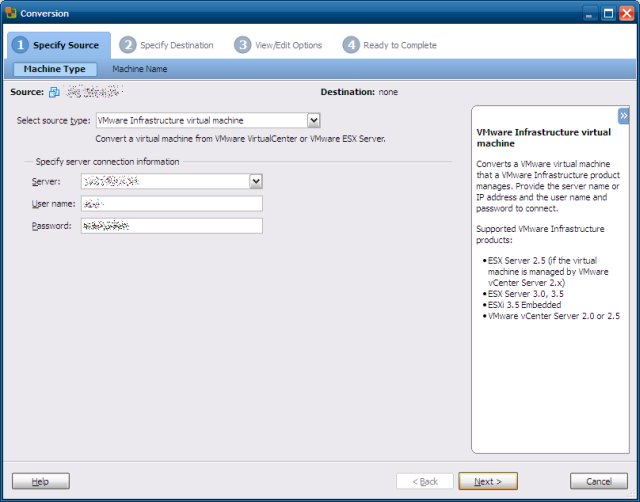640x502 pixels.
Task: Go to Ready to Complete step
Action: [x=390, y=45]
